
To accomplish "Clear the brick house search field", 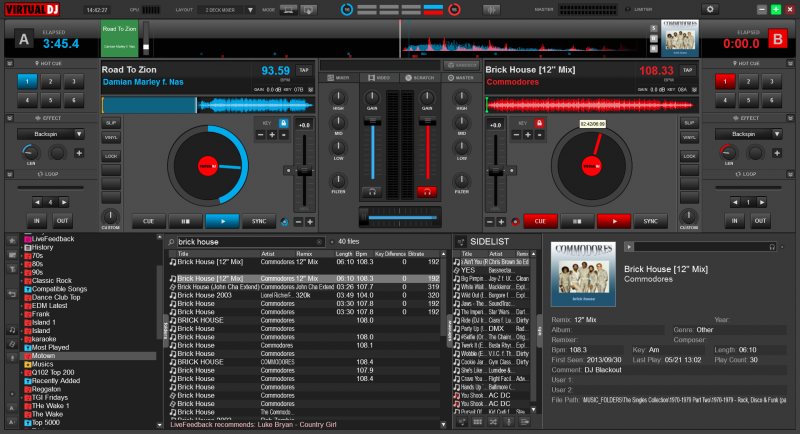I will click(x=319, y=242).
